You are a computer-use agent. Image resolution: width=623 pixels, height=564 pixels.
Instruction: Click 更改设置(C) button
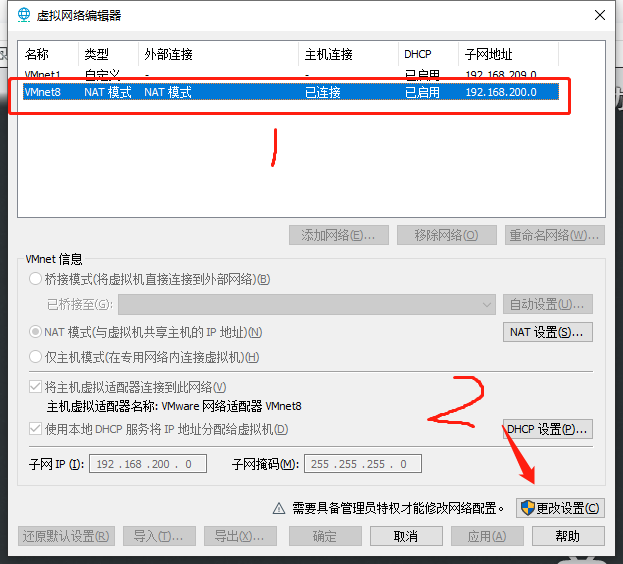coord(560,508)
